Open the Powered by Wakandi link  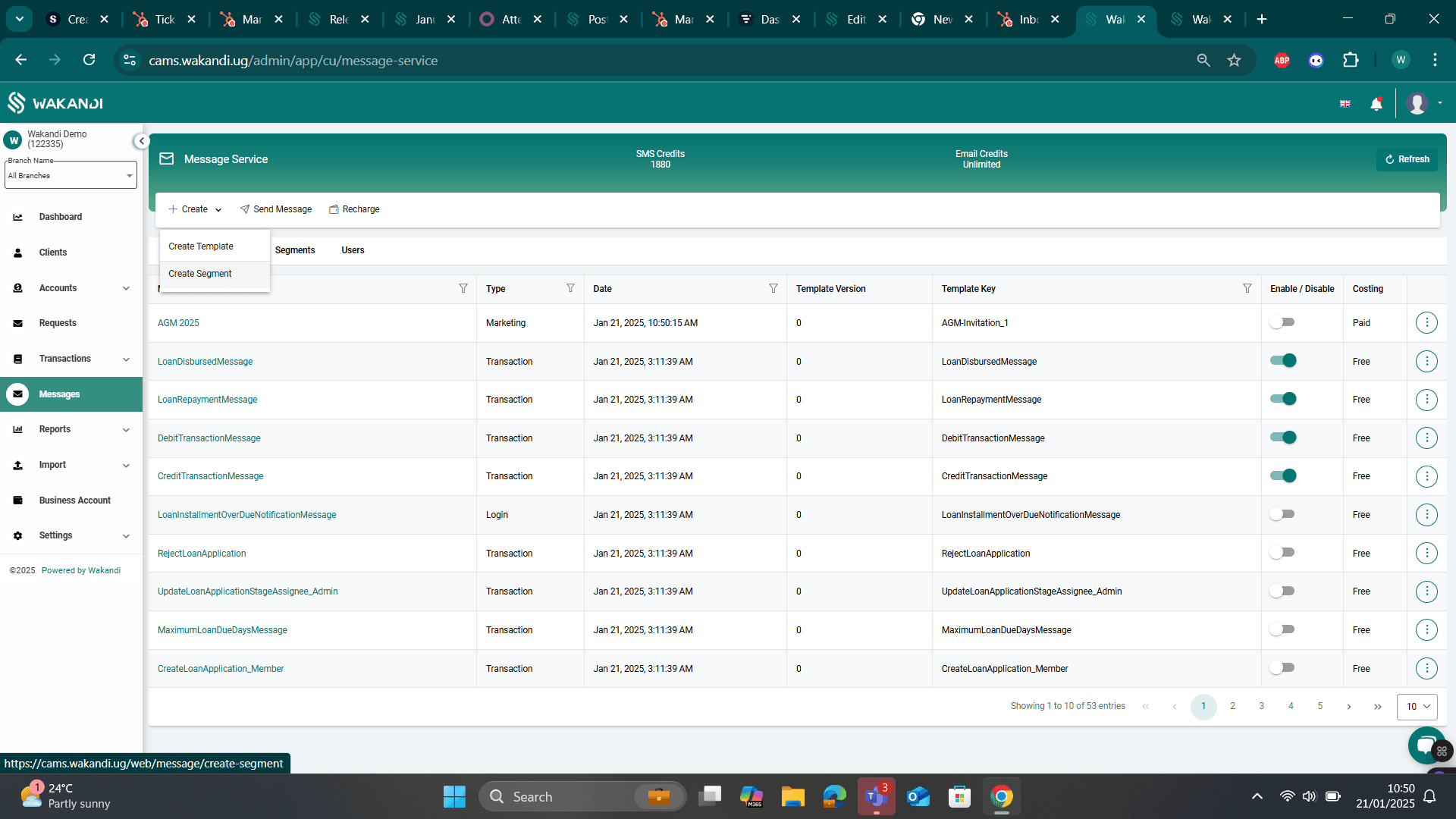(81, 570)
